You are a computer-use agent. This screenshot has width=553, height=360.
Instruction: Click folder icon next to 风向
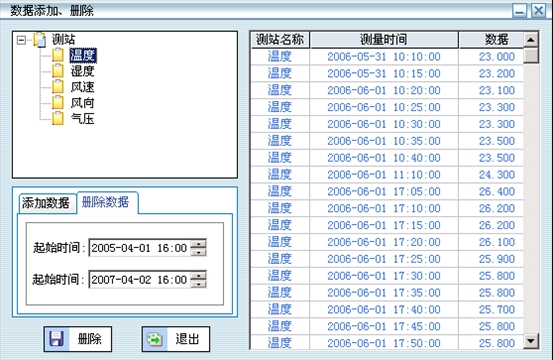click(58, 103)
